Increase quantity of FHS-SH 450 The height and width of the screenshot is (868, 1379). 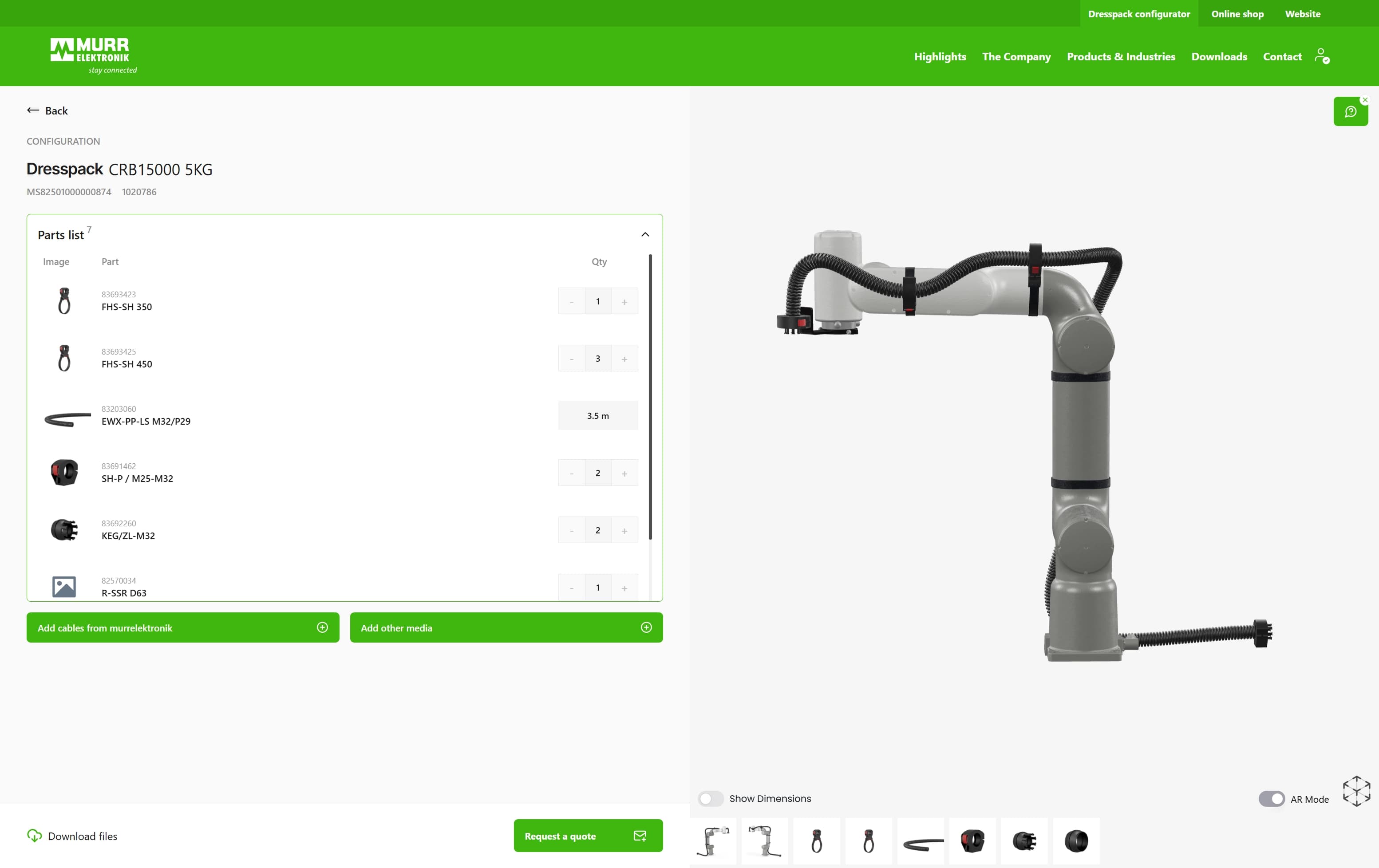click(624, 359)
